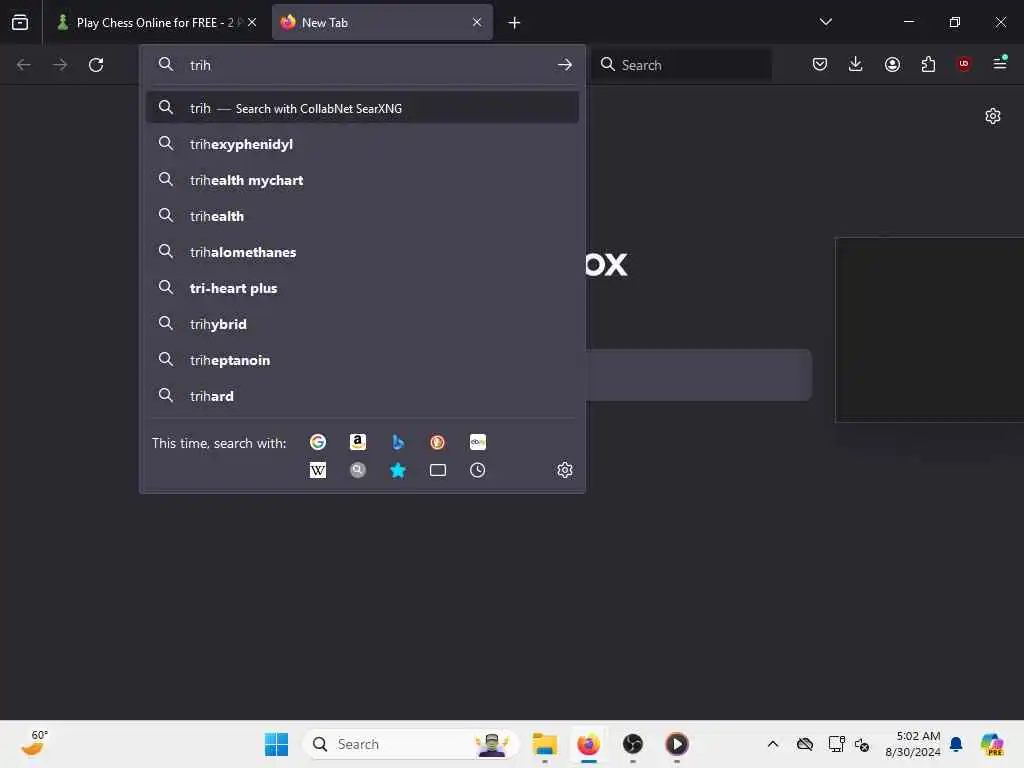This screenshot has height=768, width=1024.
Task: Choose suggestion trihard
Action: 362,395
